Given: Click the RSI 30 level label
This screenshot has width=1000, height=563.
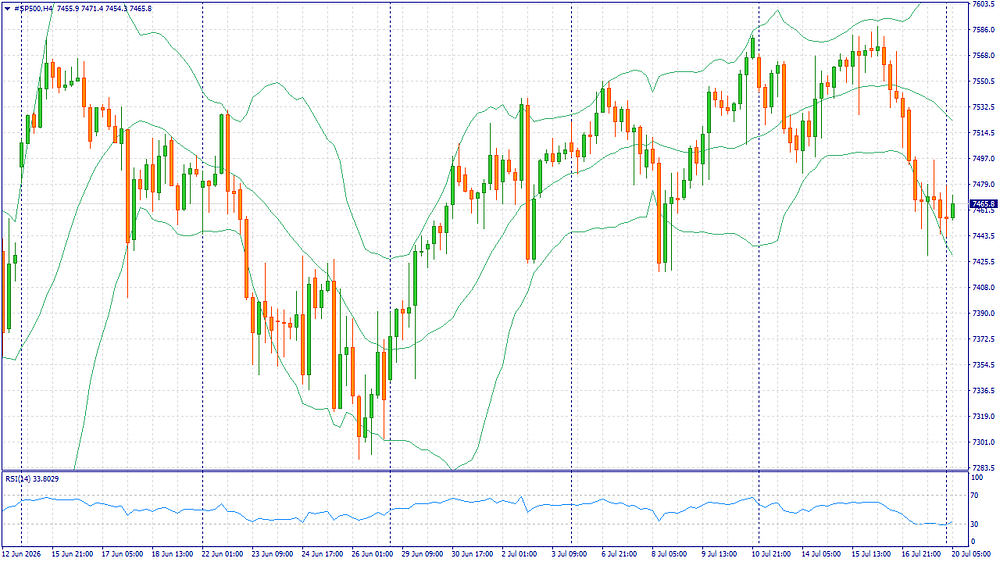Looking at the screenshot, I should point(974,524).
